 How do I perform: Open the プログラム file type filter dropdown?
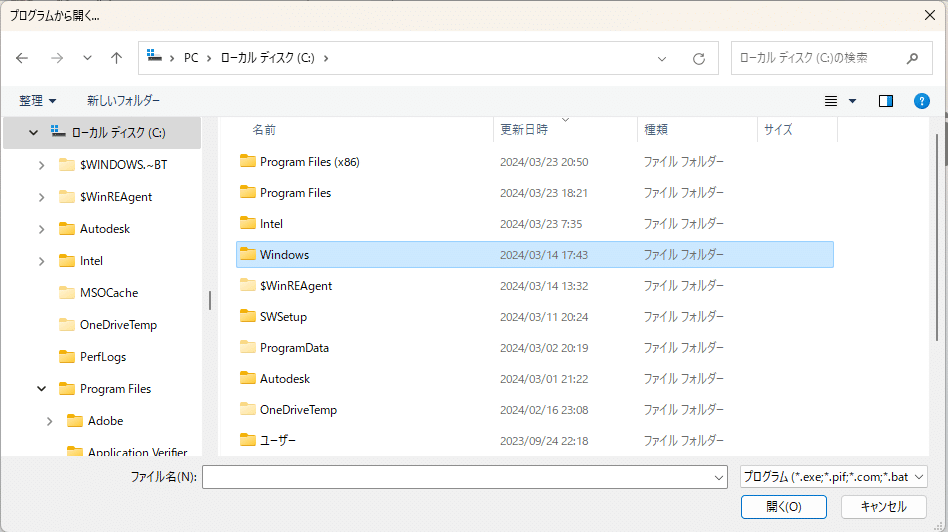point(834,477)
